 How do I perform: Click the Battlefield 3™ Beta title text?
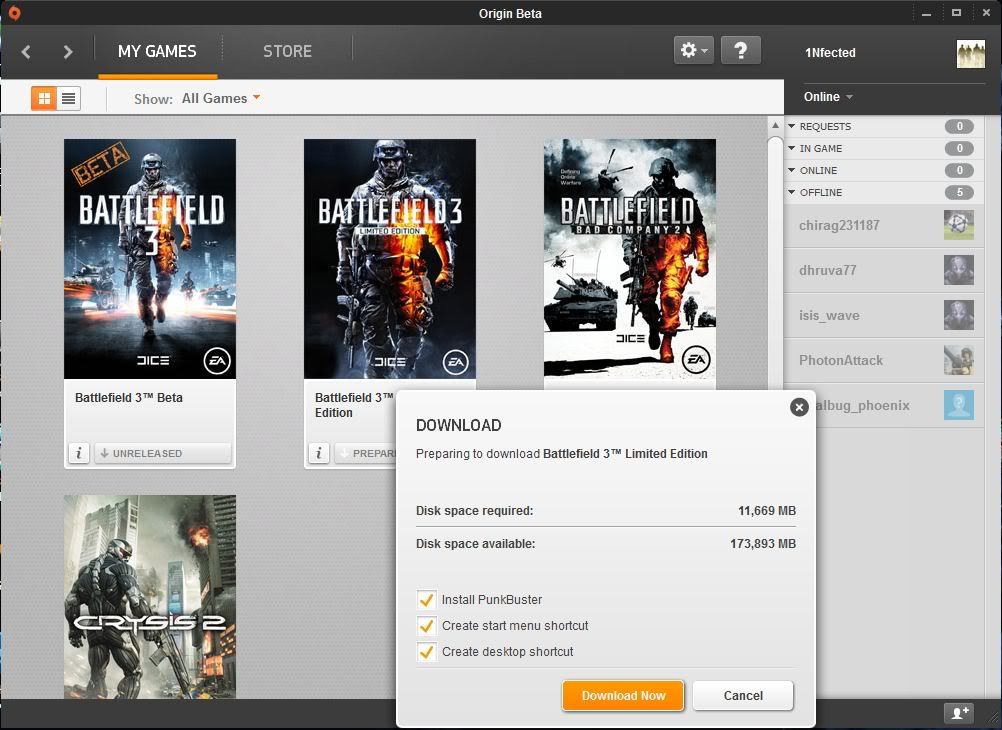[129, 398]
